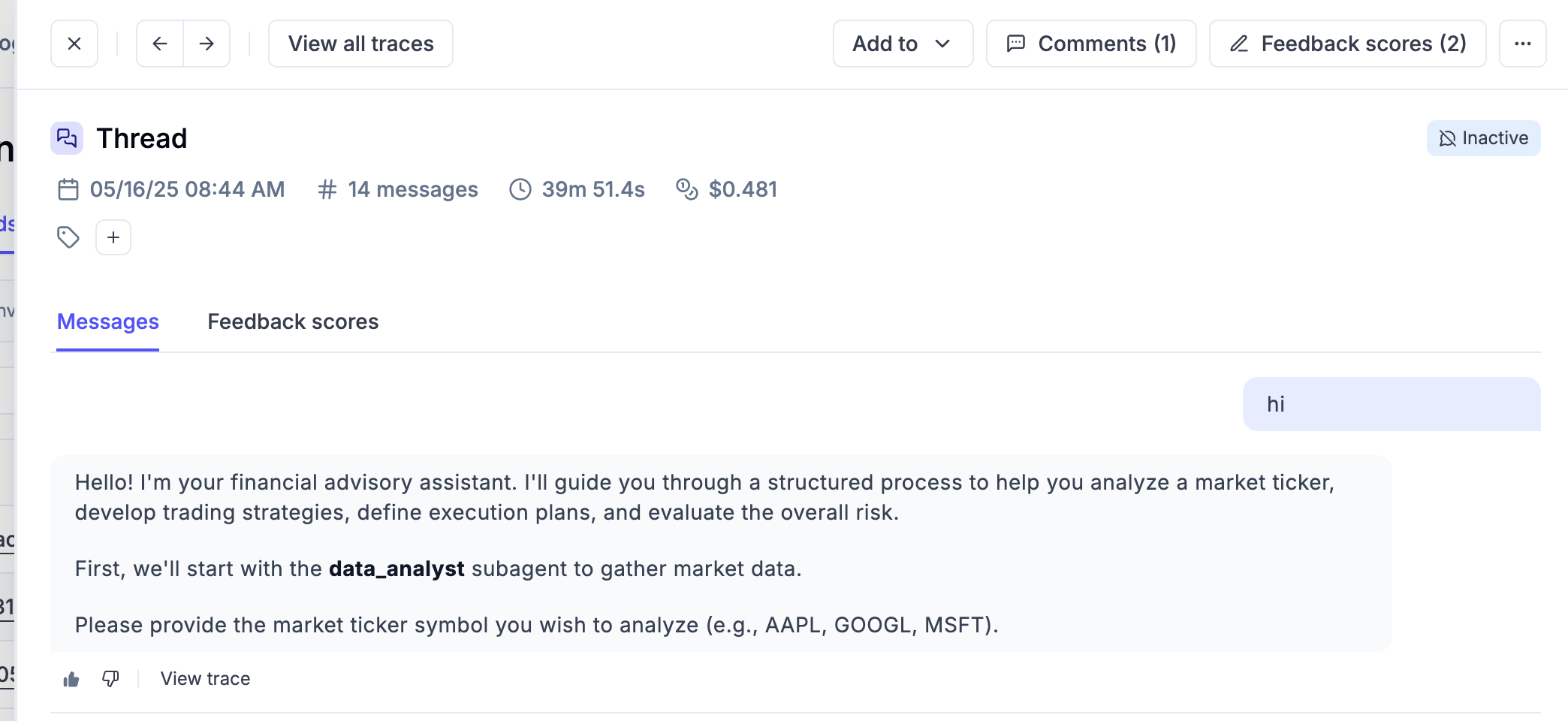Click the comment bubble icon on Comments button

pyautogui.click(x=1016, y=44)
